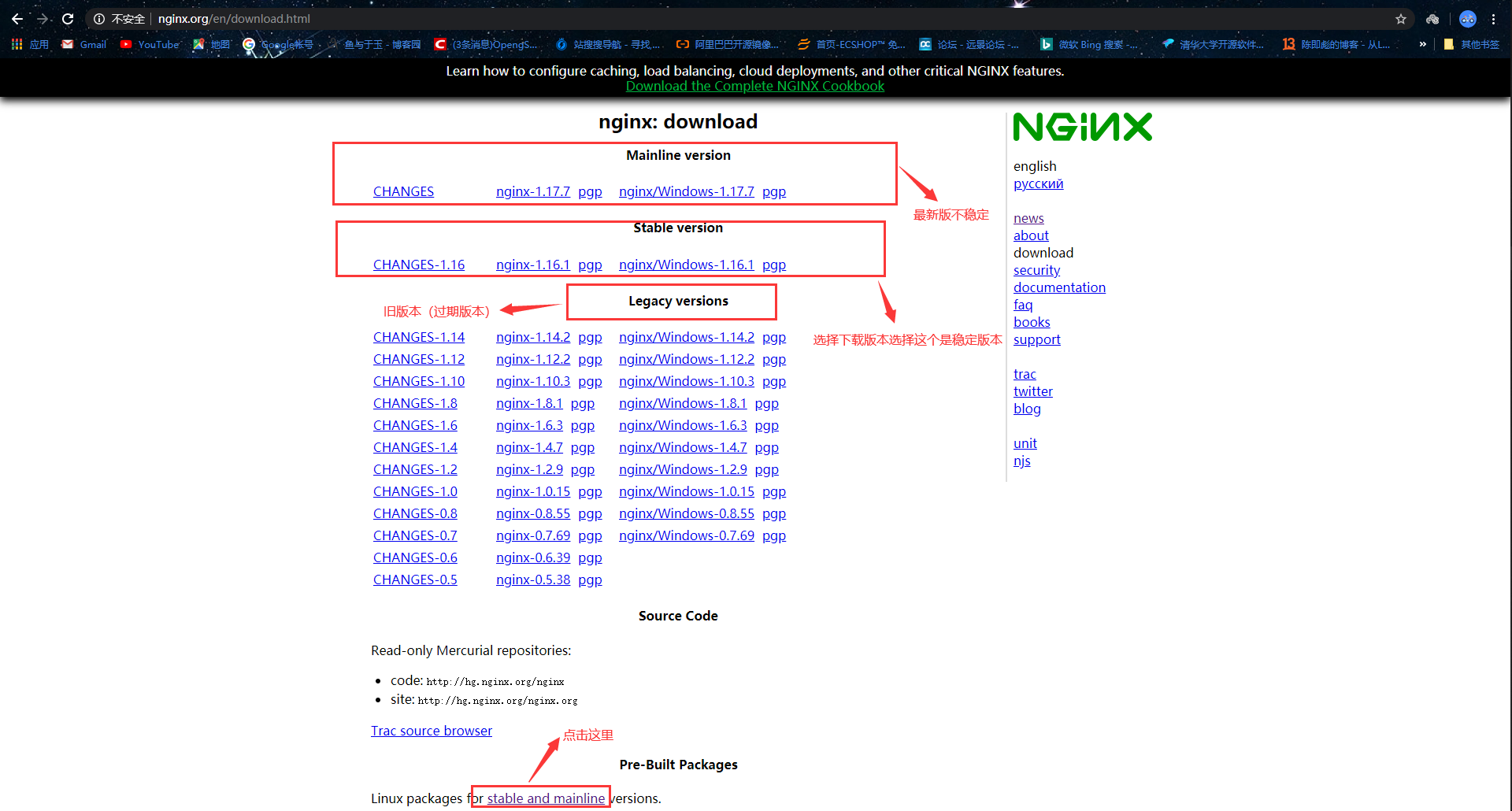Click the browser forward arrow
Viewport: 1512px width, 811px height.
[43, 19]
